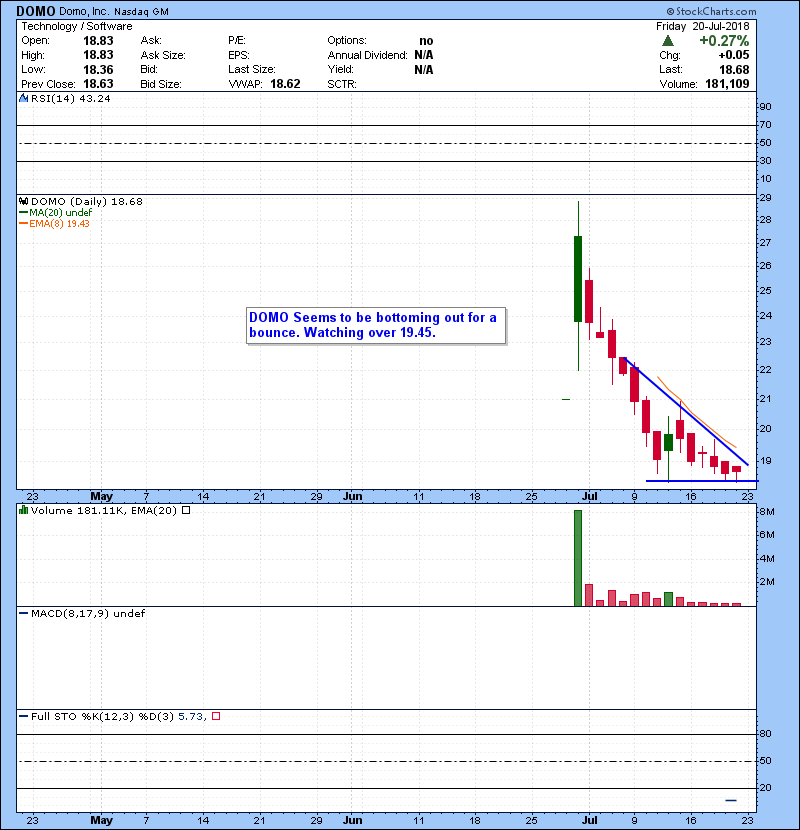Click the 8M label on the volume axis
The height and width of the screenshot is (830, 800).
tap(767, 512)
